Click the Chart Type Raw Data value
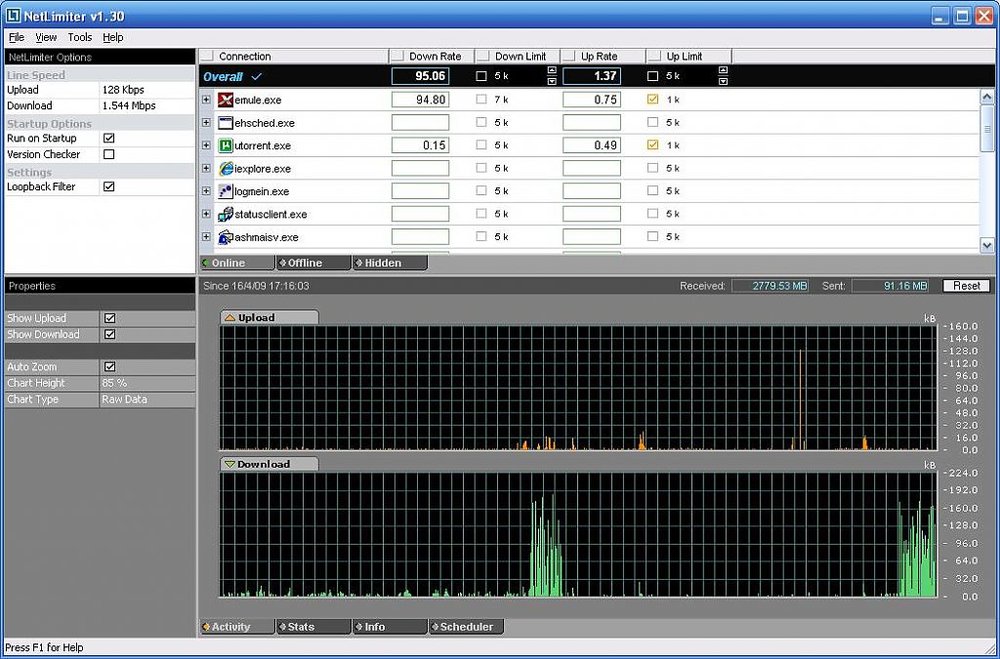The width and height of the screenshot is (1000, 659). (124, 399)
